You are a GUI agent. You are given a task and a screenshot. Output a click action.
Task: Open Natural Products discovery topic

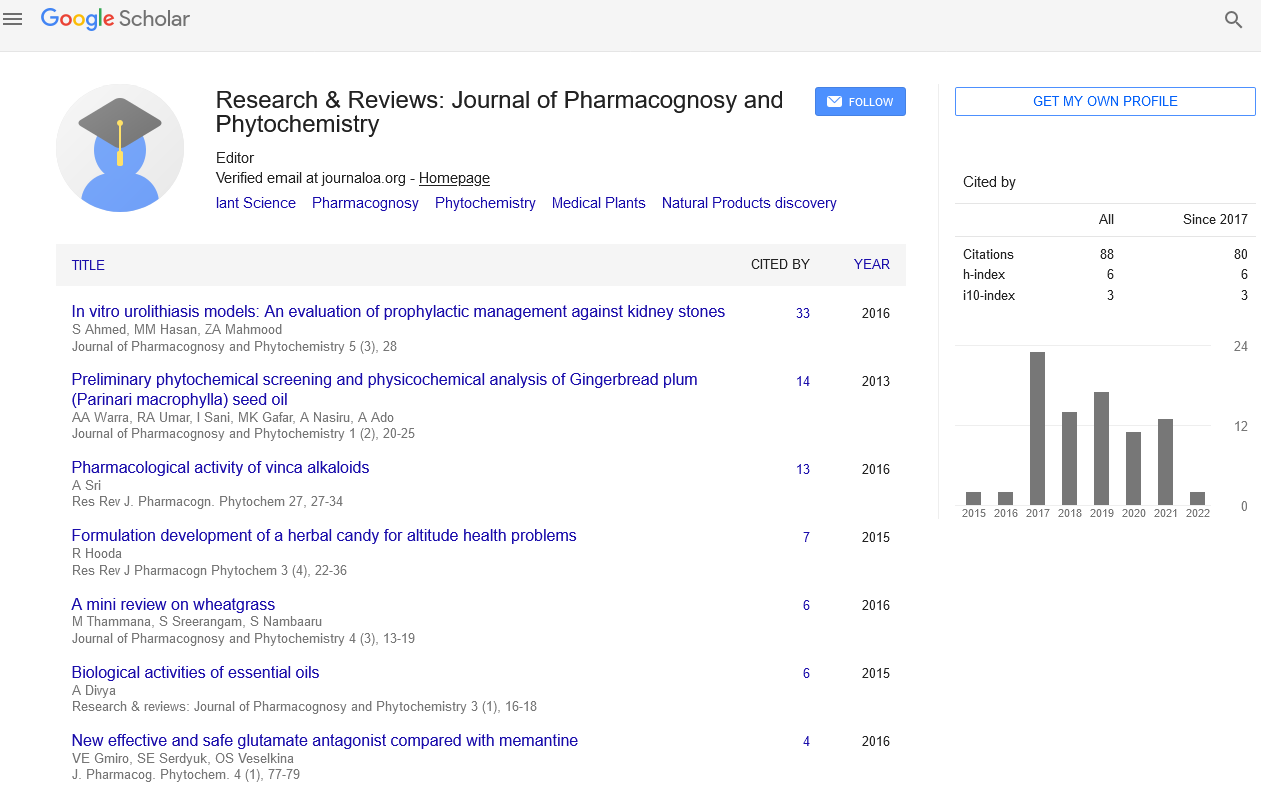[x=749, y=203]
